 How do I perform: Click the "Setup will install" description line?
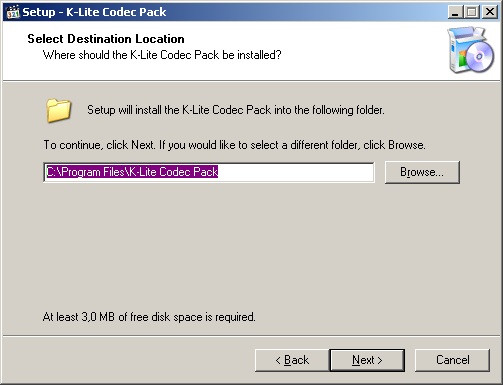(236, 110)
